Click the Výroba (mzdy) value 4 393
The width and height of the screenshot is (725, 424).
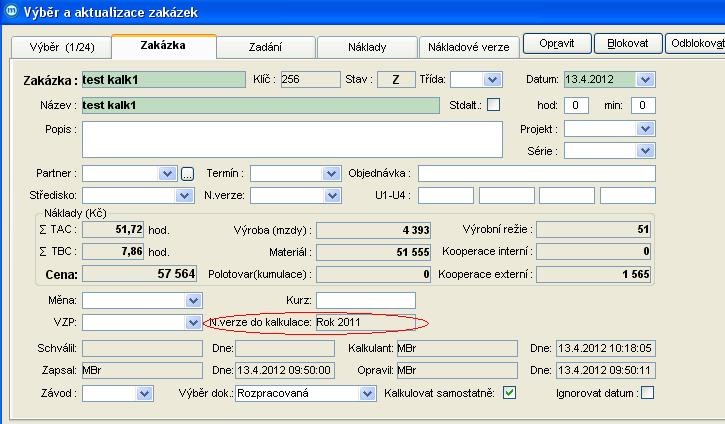[x=373, y=230]
